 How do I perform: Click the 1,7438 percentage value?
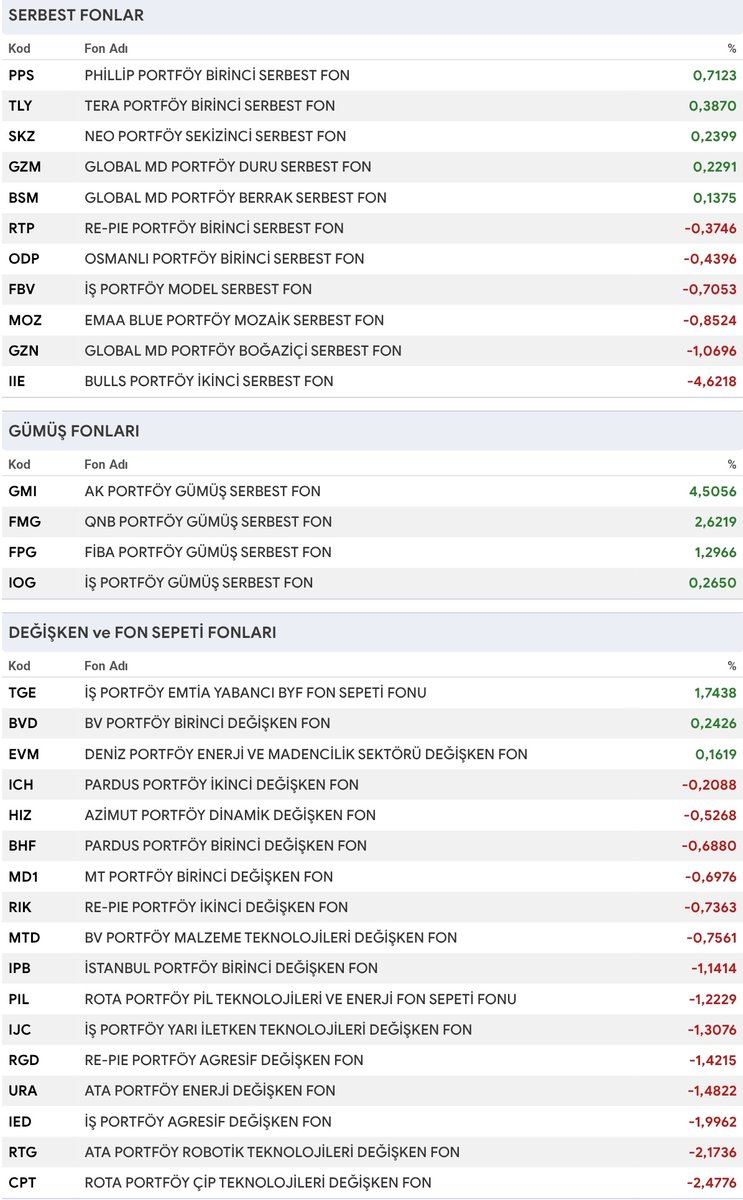click(x=715, y=693)
